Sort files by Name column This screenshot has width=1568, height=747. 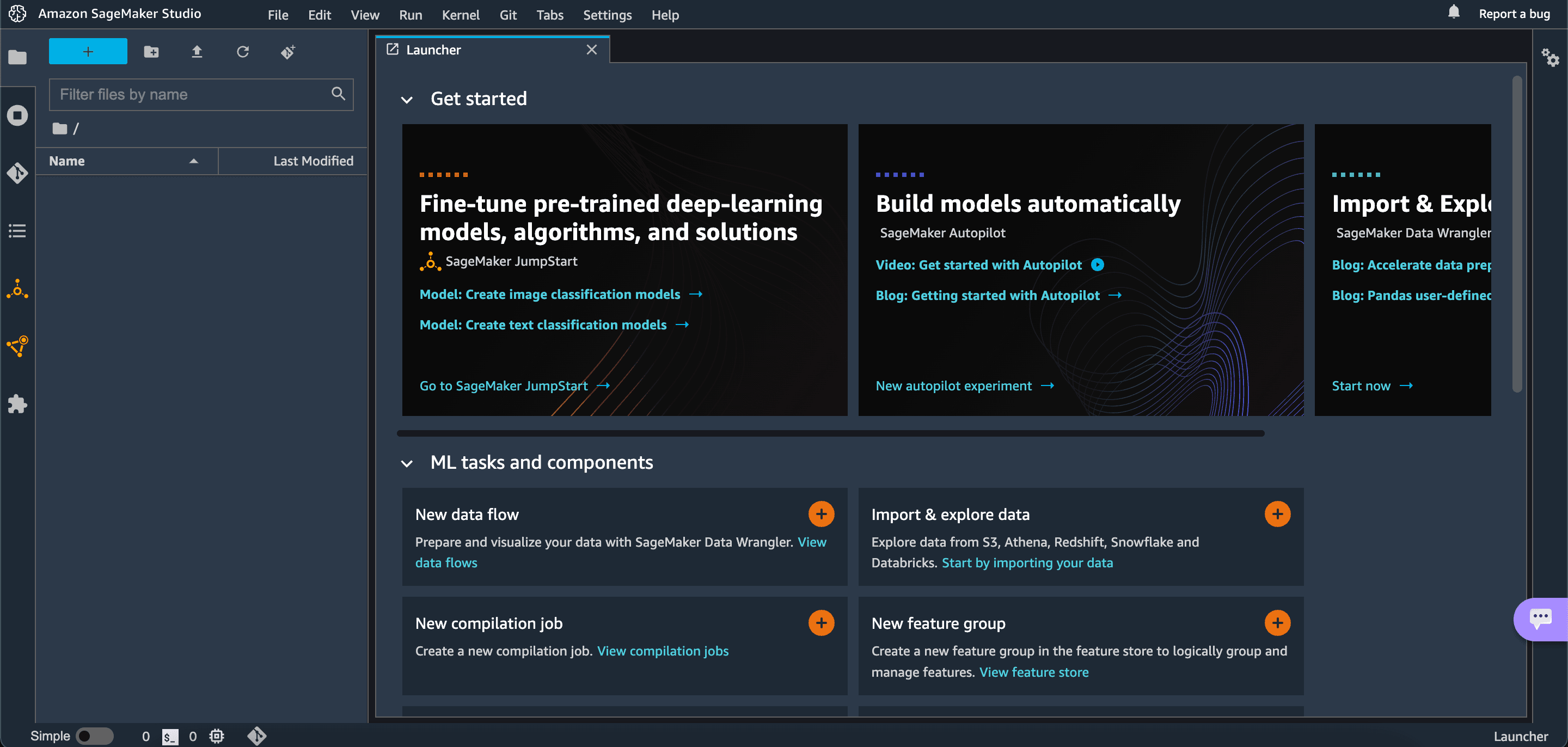click(126, 161)
